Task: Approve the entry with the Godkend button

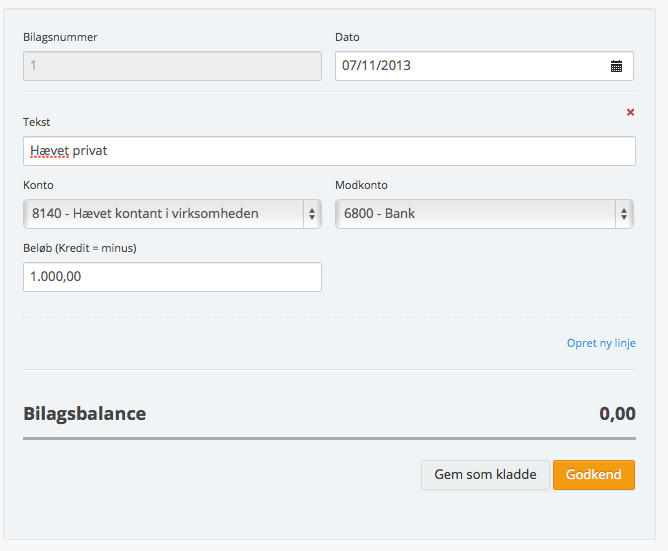Action: click(x=593, y=475)
